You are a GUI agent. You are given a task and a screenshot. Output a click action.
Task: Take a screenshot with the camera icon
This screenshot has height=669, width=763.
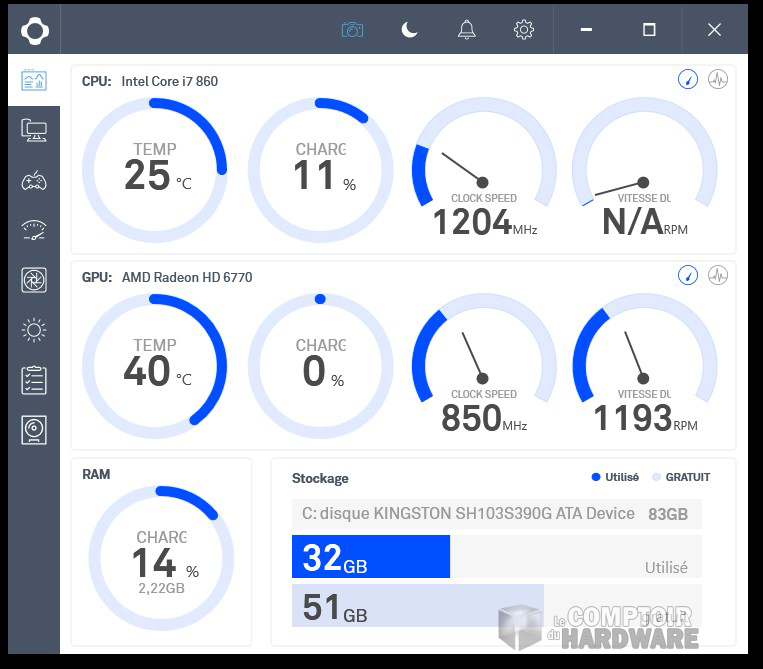[x=352, y=30]
